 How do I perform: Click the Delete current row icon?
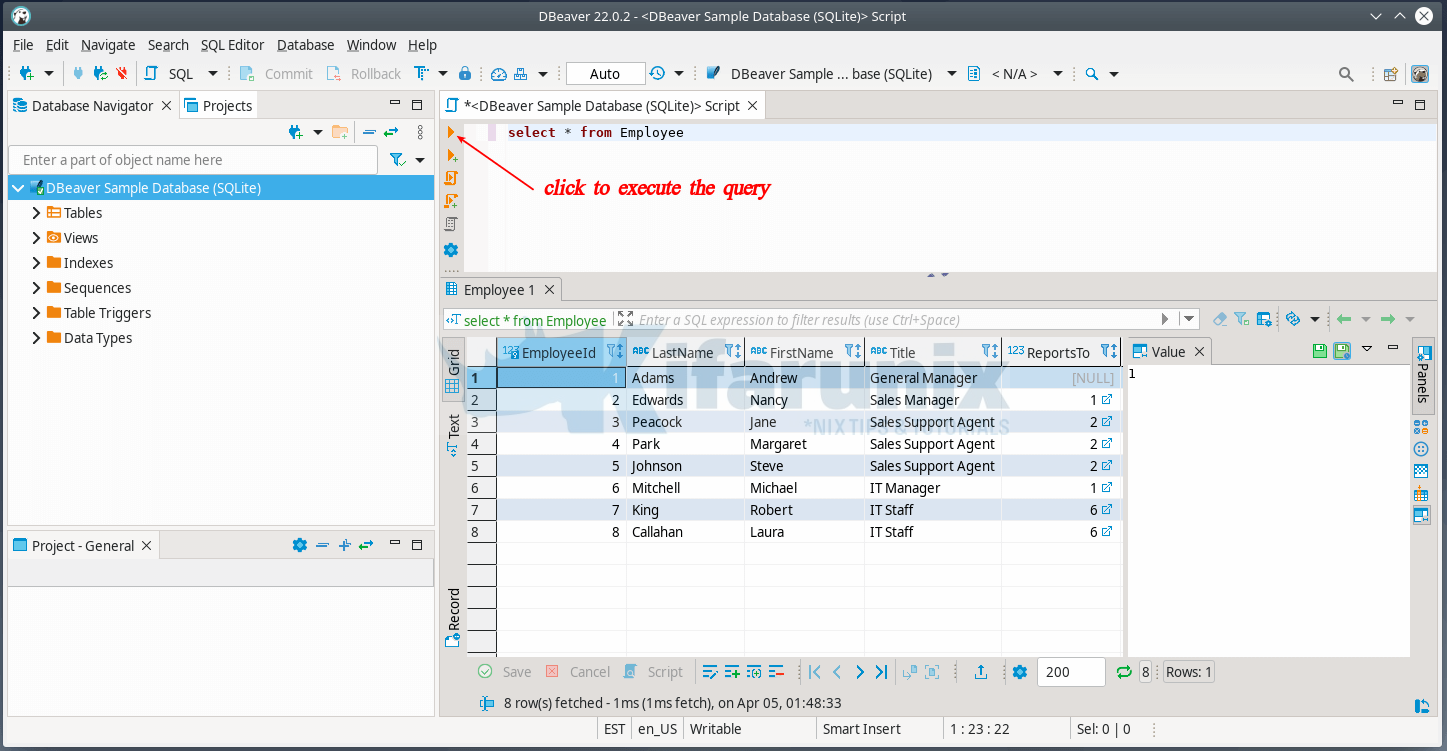[x=778, y=671]
